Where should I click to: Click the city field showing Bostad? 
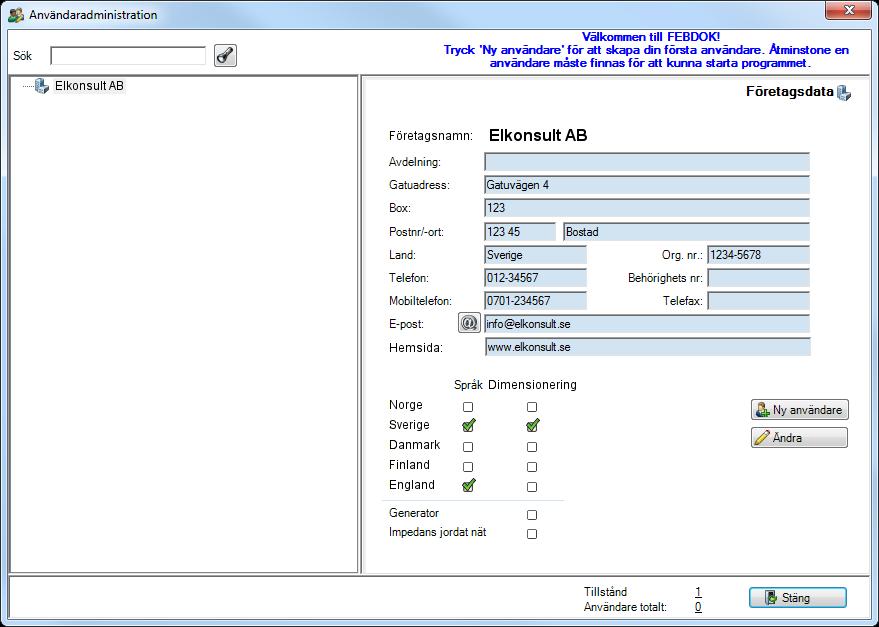pos(687,232)
